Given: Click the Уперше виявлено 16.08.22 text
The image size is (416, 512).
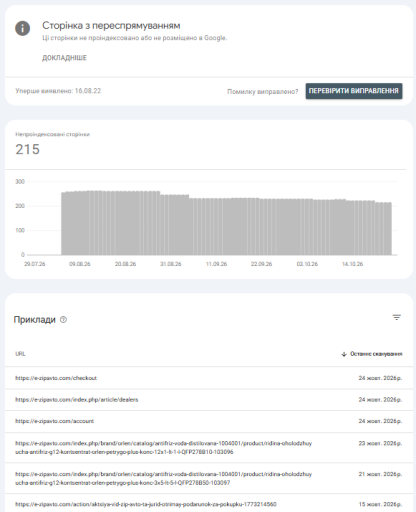Looking at the screenshot, I should [x=58, y=91].
